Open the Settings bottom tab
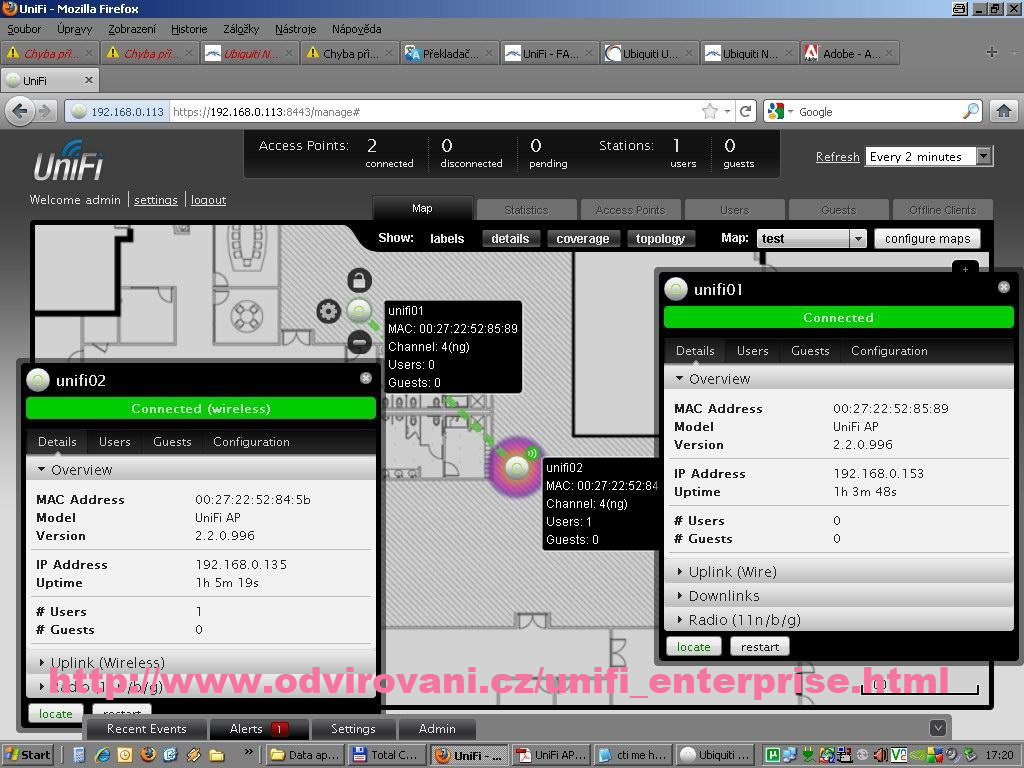Viewport: 1024px width, 768px height. tap(353, 729)
